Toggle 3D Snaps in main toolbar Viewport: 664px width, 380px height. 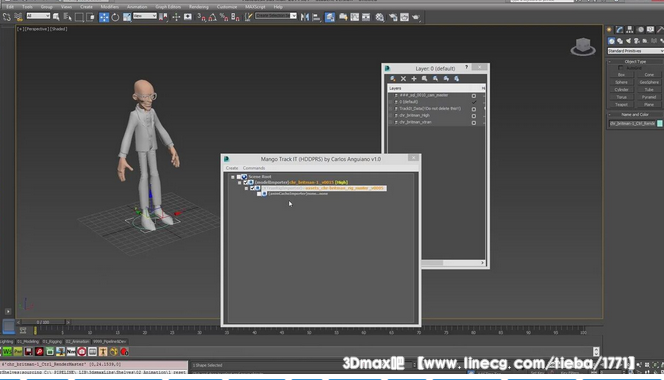(x=201, y=17)
